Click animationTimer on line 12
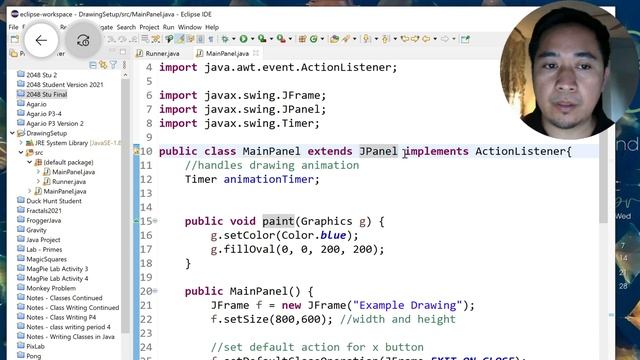640x360 pixels. [x=269, y=179]
